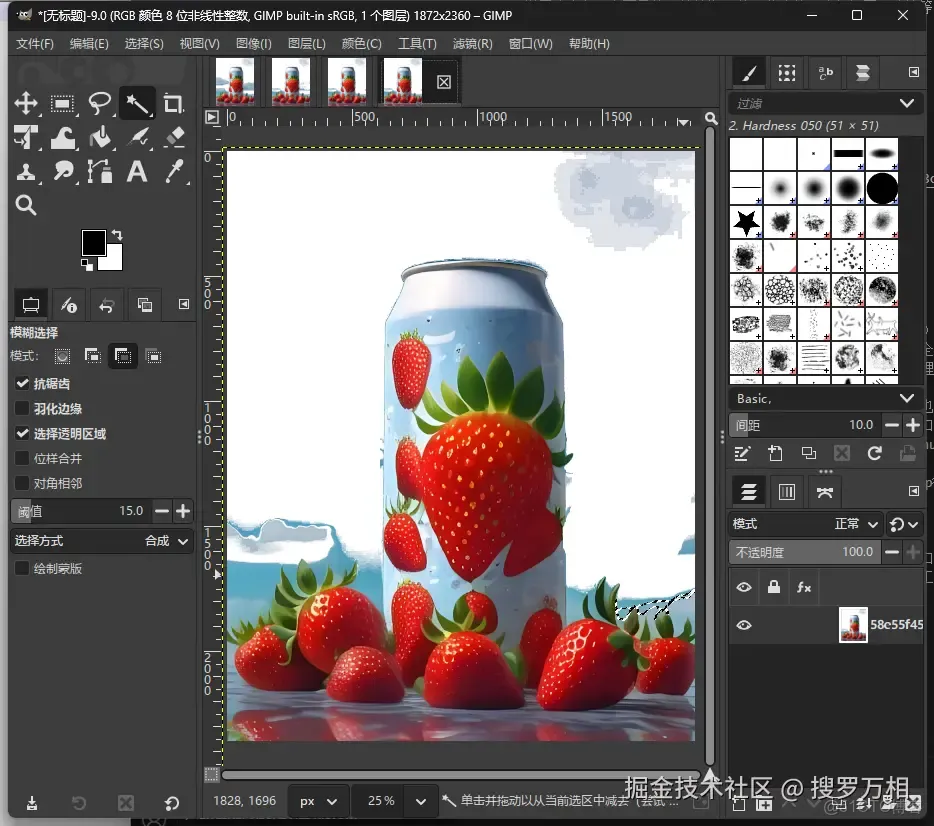The width and height of the screenshot is (934, 826).
Task: Pick the Color Picker eyedropper tool
Action: pos(173,172)
